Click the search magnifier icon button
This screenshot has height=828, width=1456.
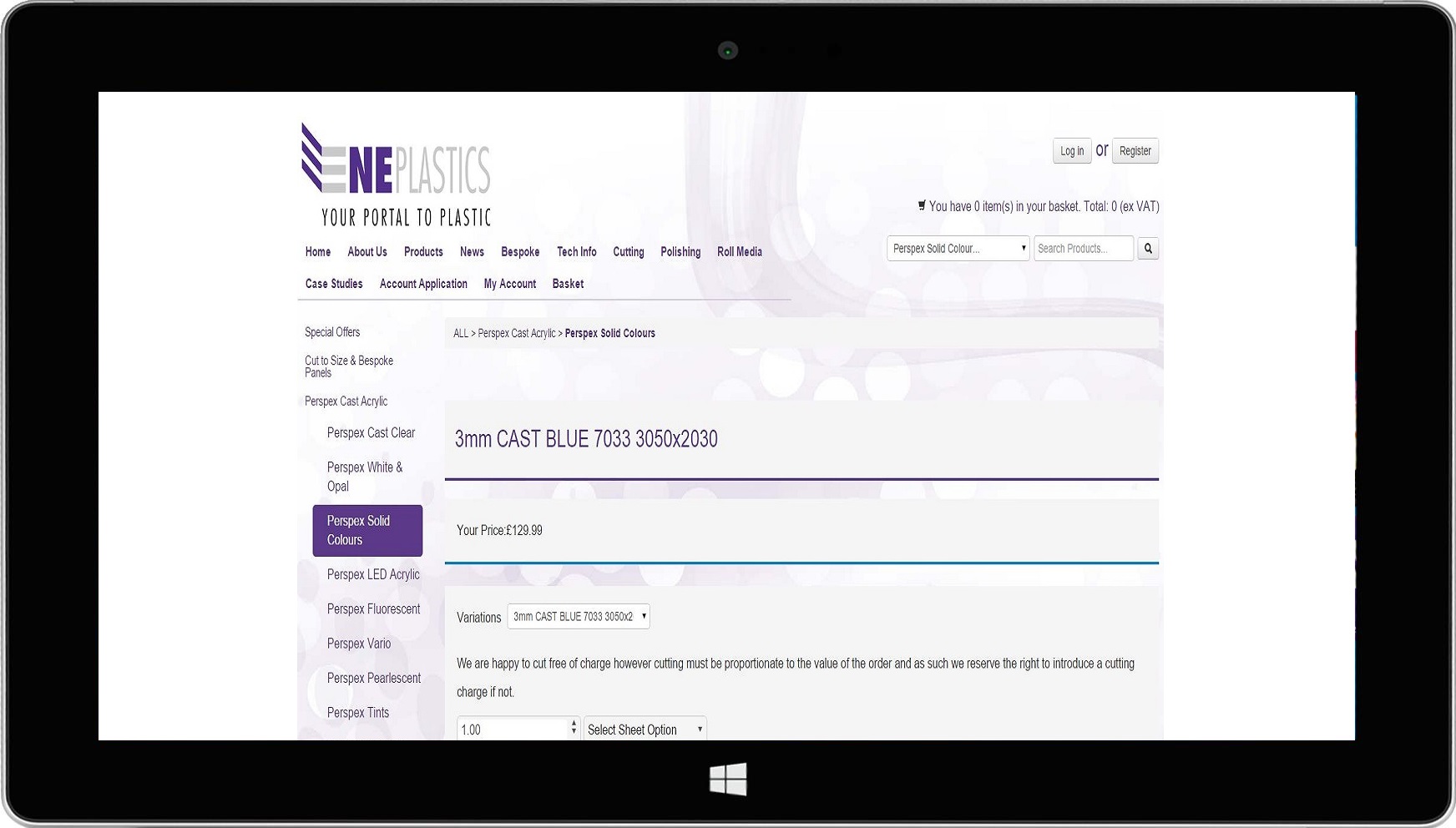(x=1148, y=249)
